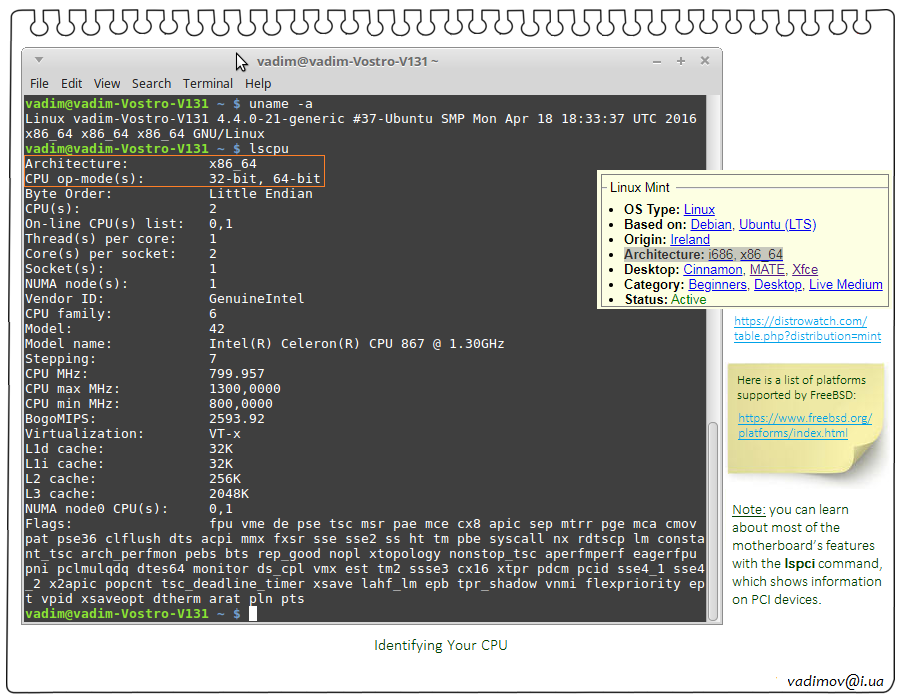Open the Terminal menu
The width and height of the screenshot is (900, 700).
click(208, 84)
